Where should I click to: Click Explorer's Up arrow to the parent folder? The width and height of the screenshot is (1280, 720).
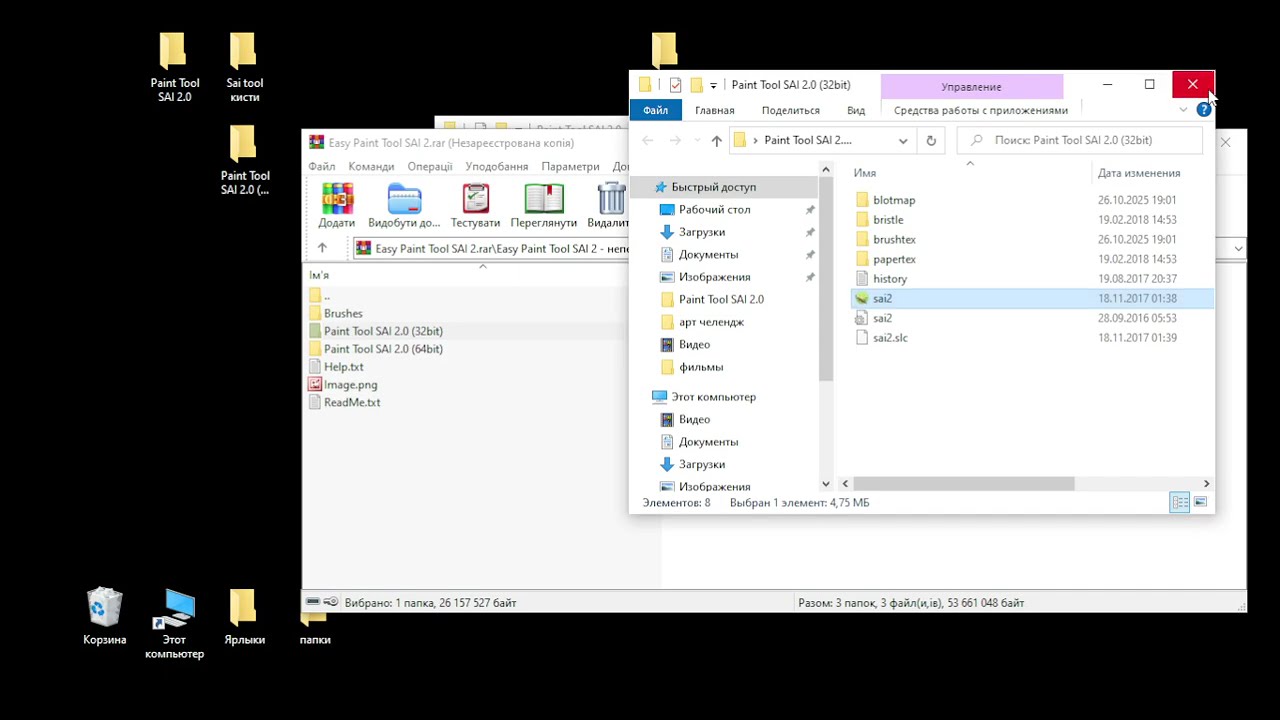click(716, 141)
